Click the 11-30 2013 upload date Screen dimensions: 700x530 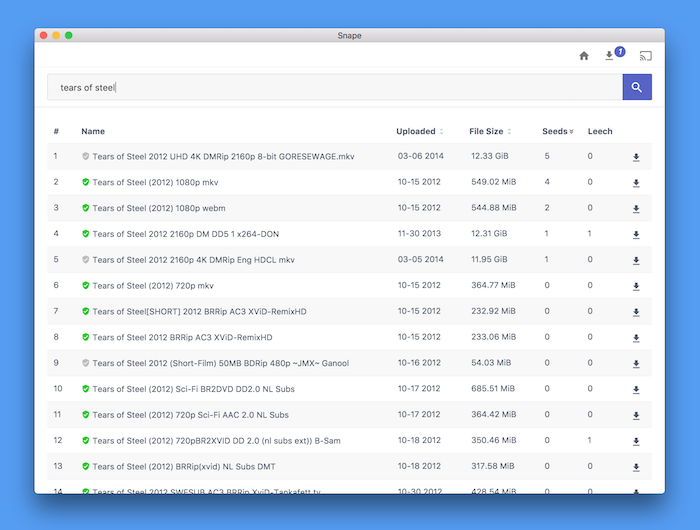coord(419,234)
